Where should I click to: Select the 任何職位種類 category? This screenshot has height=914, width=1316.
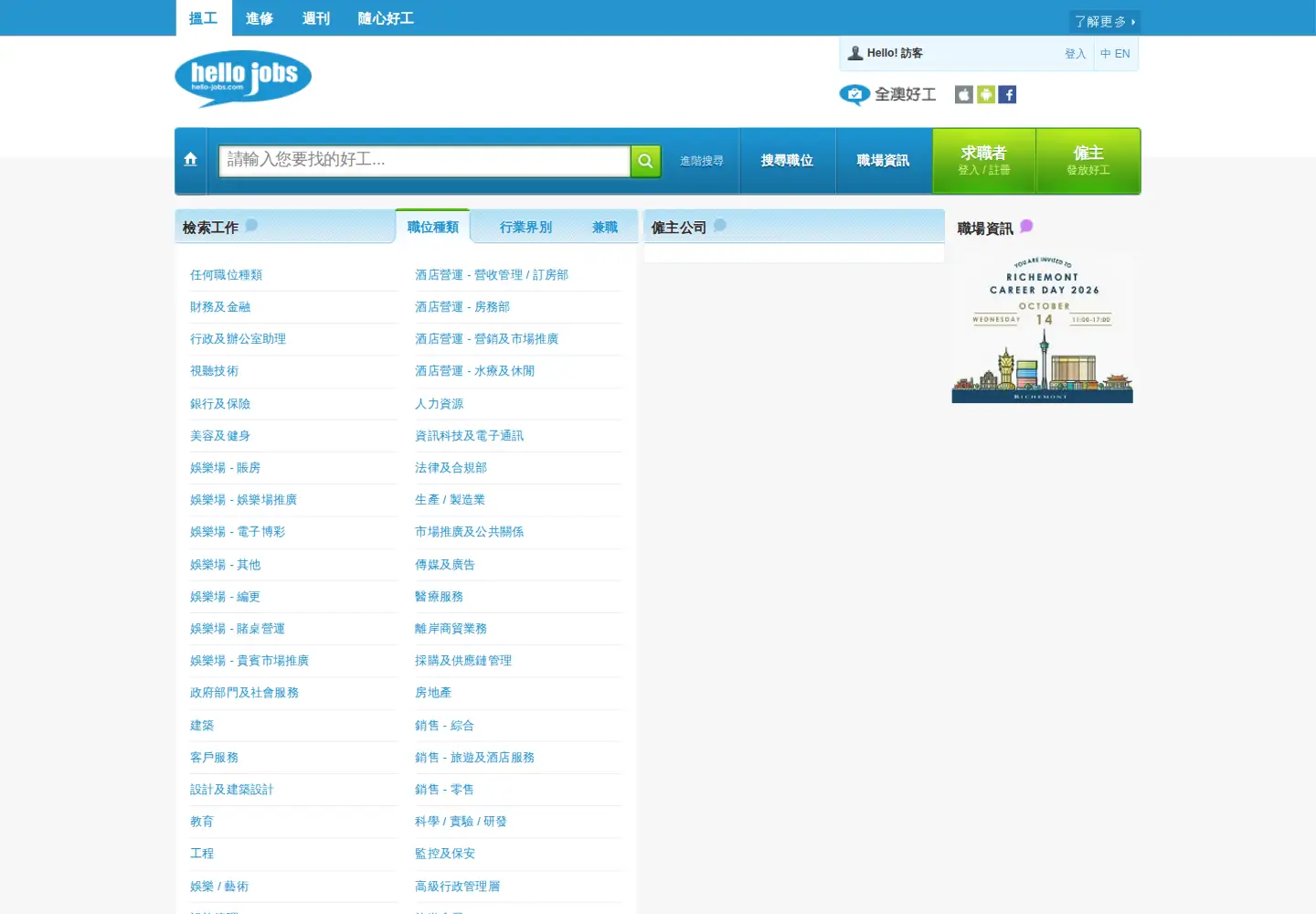227,275
